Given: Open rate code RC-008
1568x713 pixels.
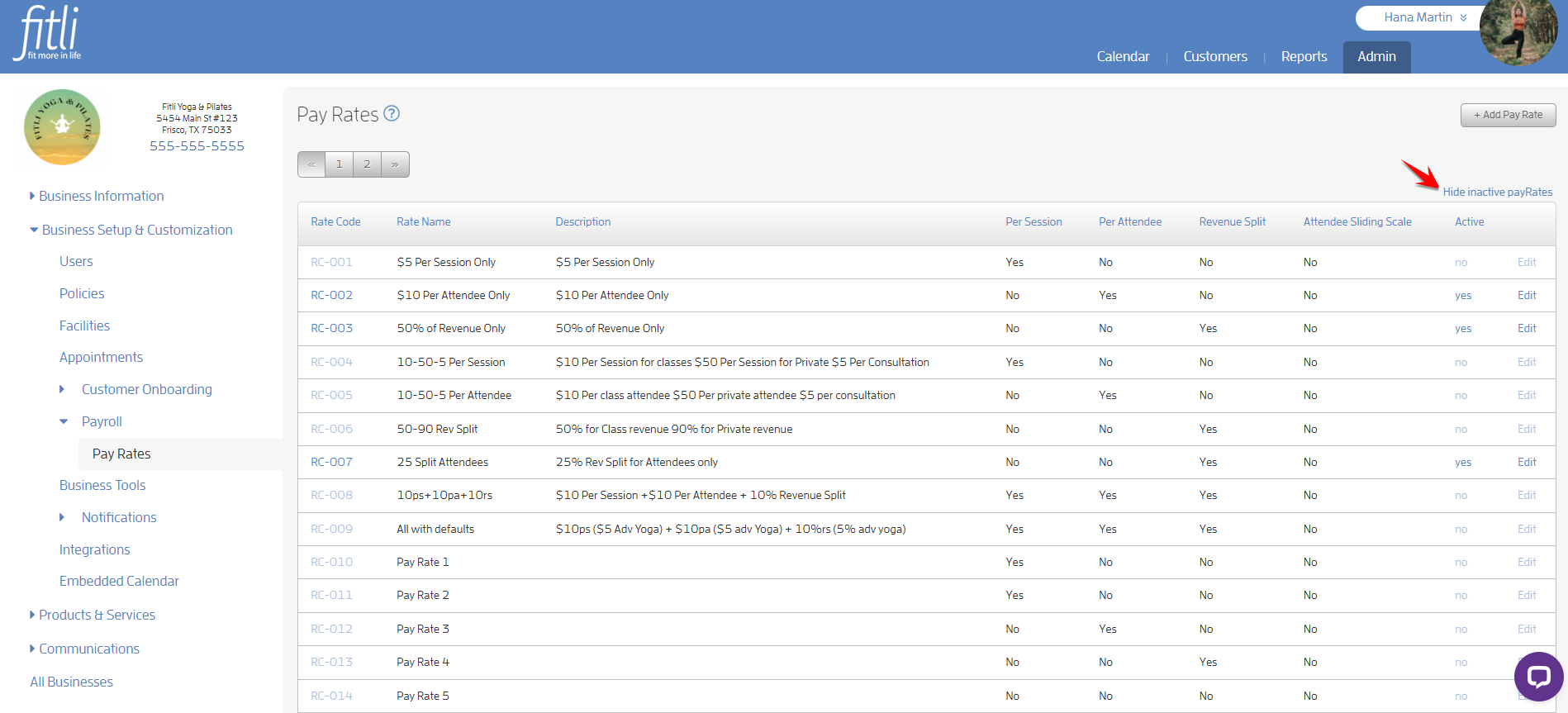Looking at the screenshot, I should pos(331,495).
